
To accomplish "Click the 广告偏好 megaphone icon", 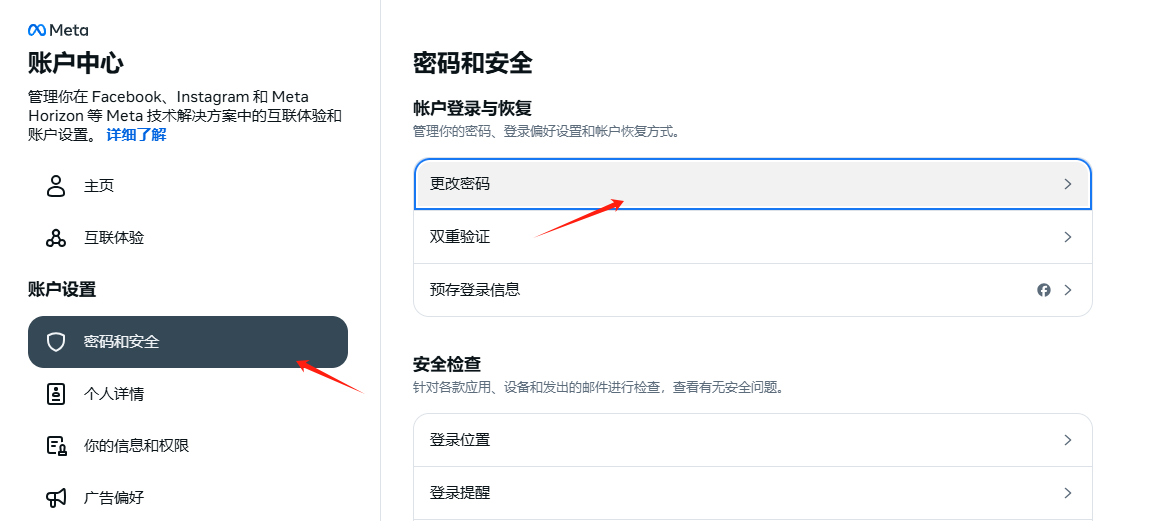I will (56, 497).
